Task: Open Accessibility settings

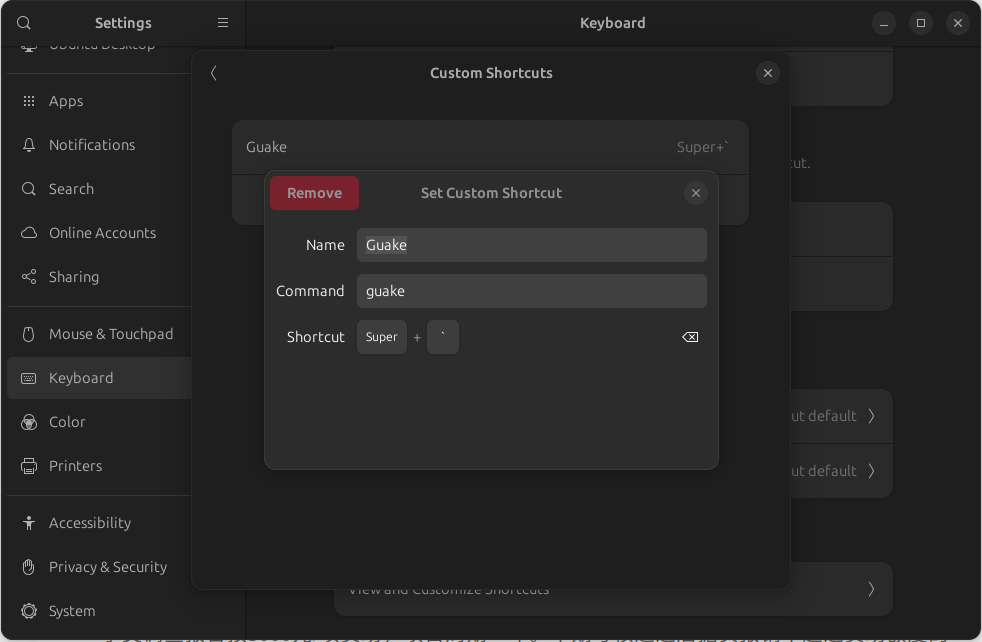Action: point(89,523)
